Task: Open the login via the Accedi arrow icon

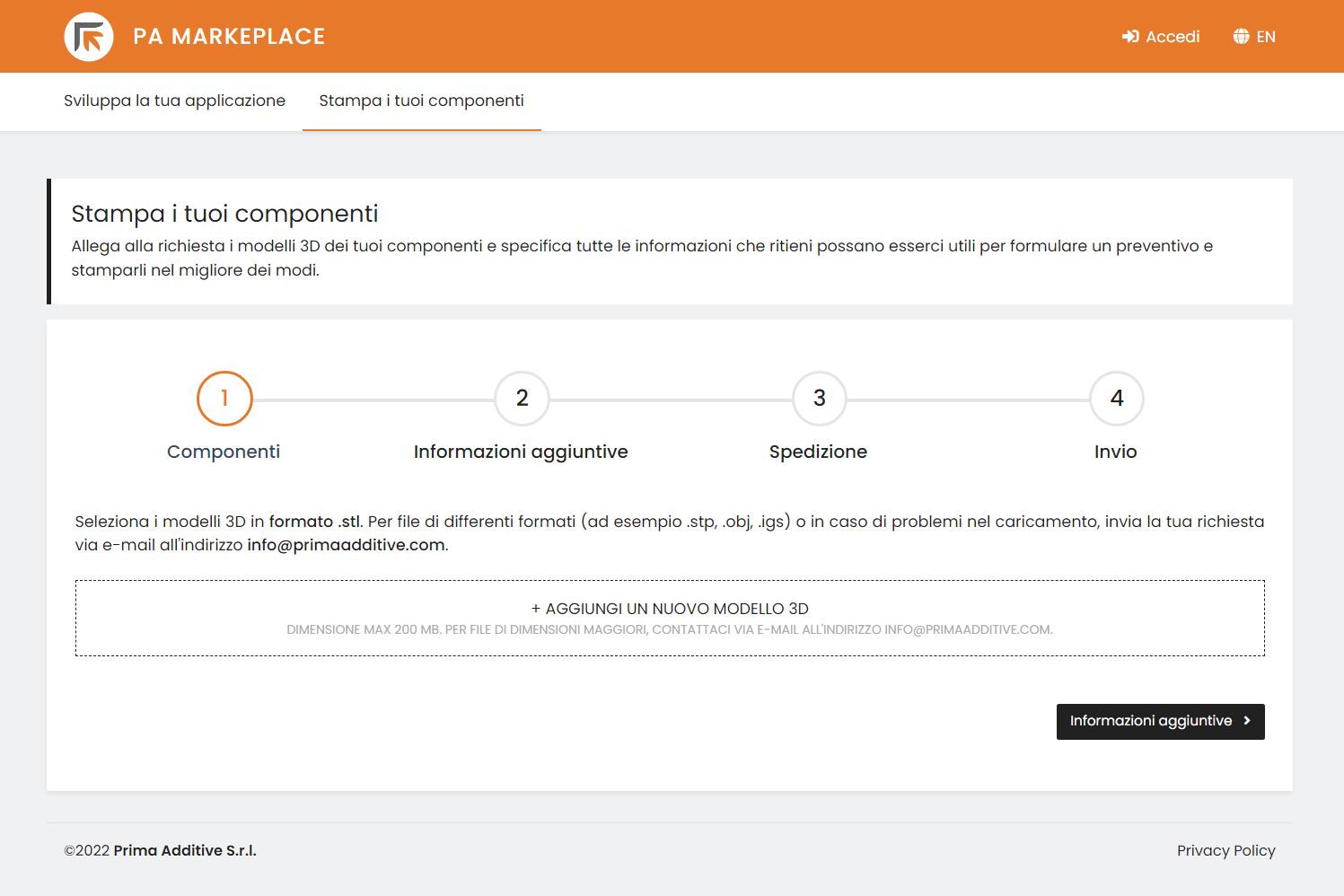Action: point(1129,36)
